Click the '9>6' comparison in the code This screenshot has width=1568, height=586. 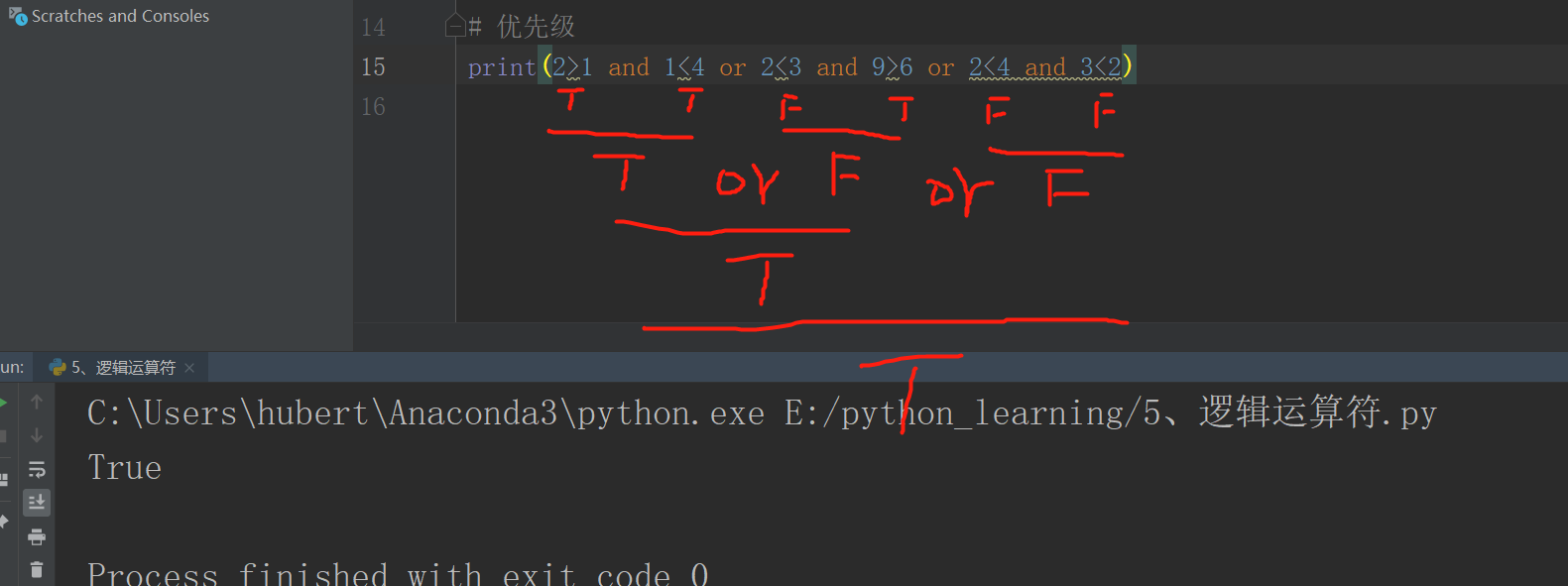tap(893, 66)
